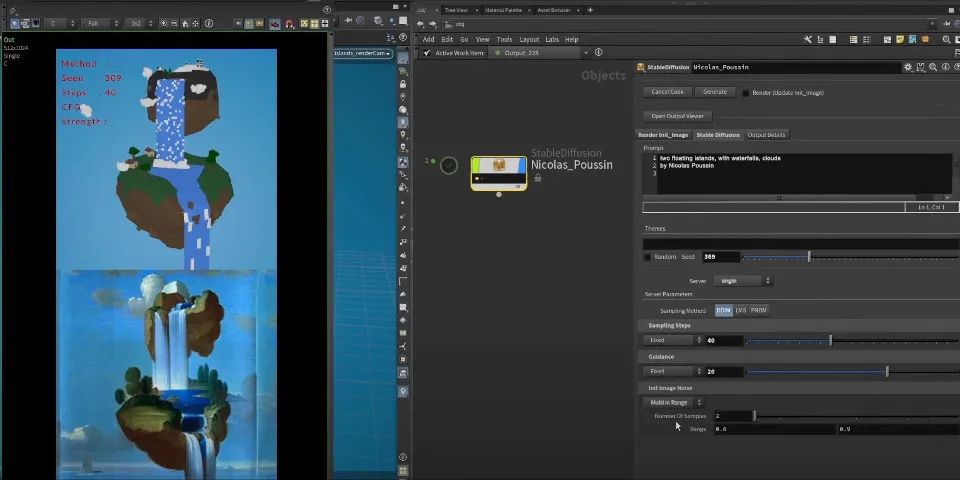Switch to the Output Details tab
This screenshot has height=480, width=960.
[767, 135]
